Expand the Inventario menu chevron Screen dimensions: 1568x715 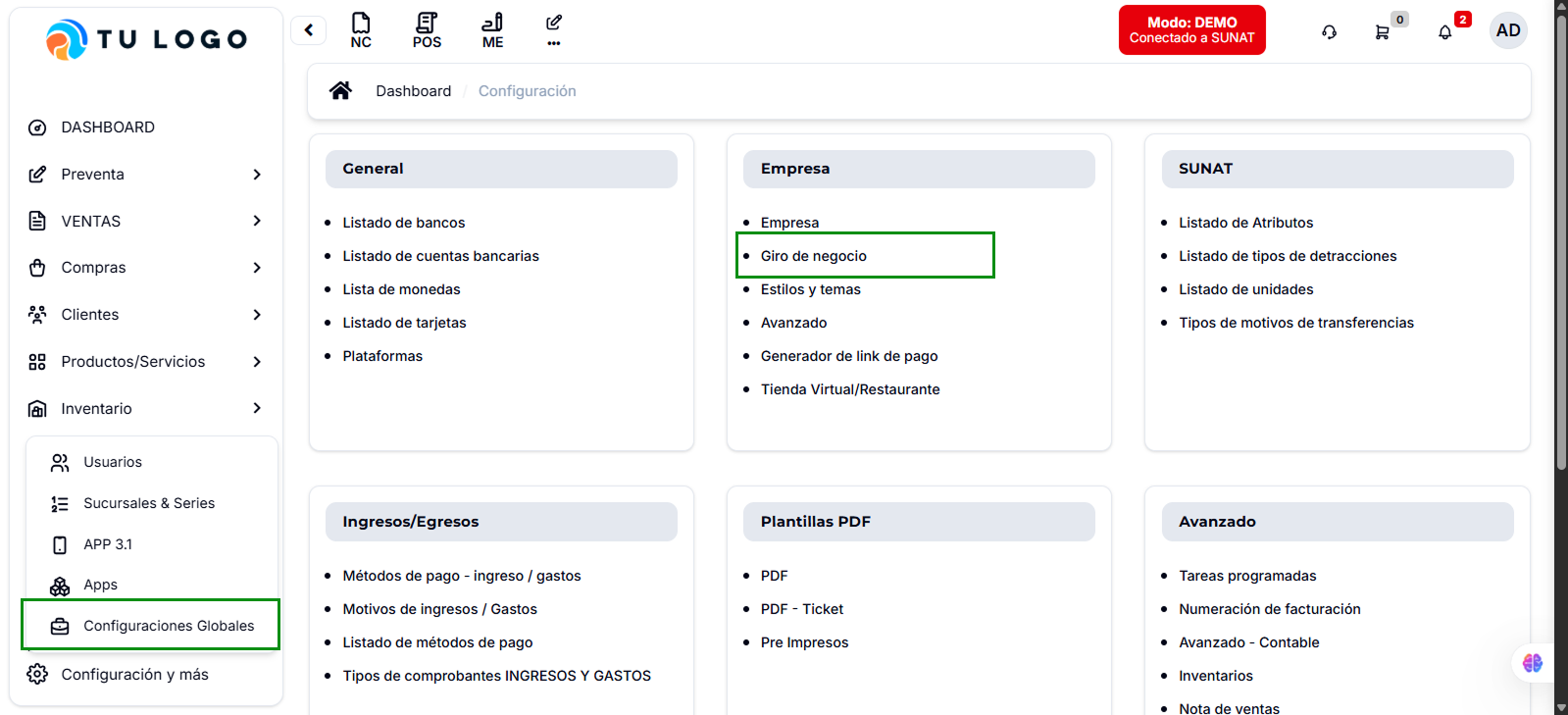[257, 409]
